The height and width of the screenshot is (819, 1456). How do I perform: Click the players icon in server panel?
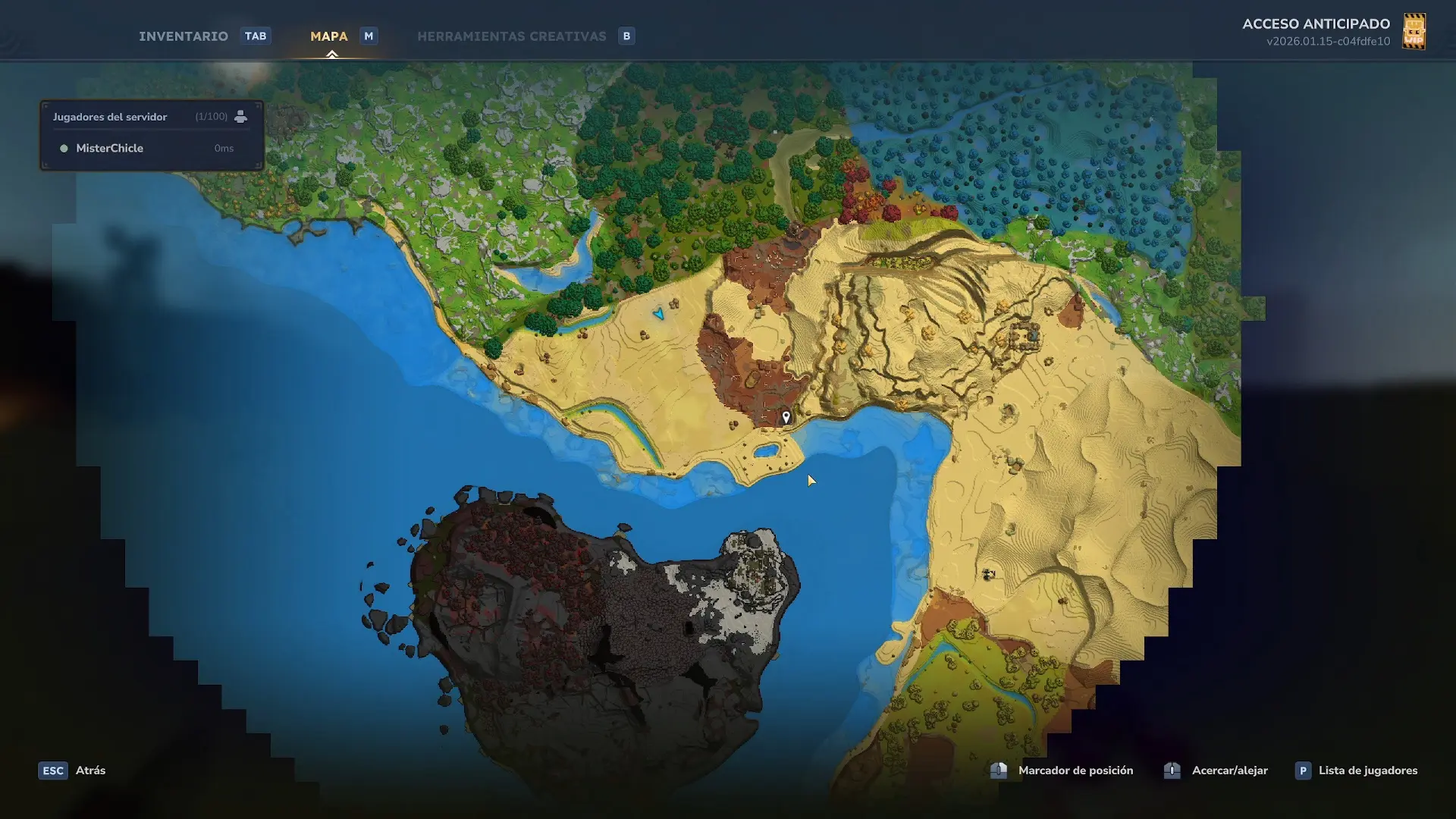[x=240, y=116]
